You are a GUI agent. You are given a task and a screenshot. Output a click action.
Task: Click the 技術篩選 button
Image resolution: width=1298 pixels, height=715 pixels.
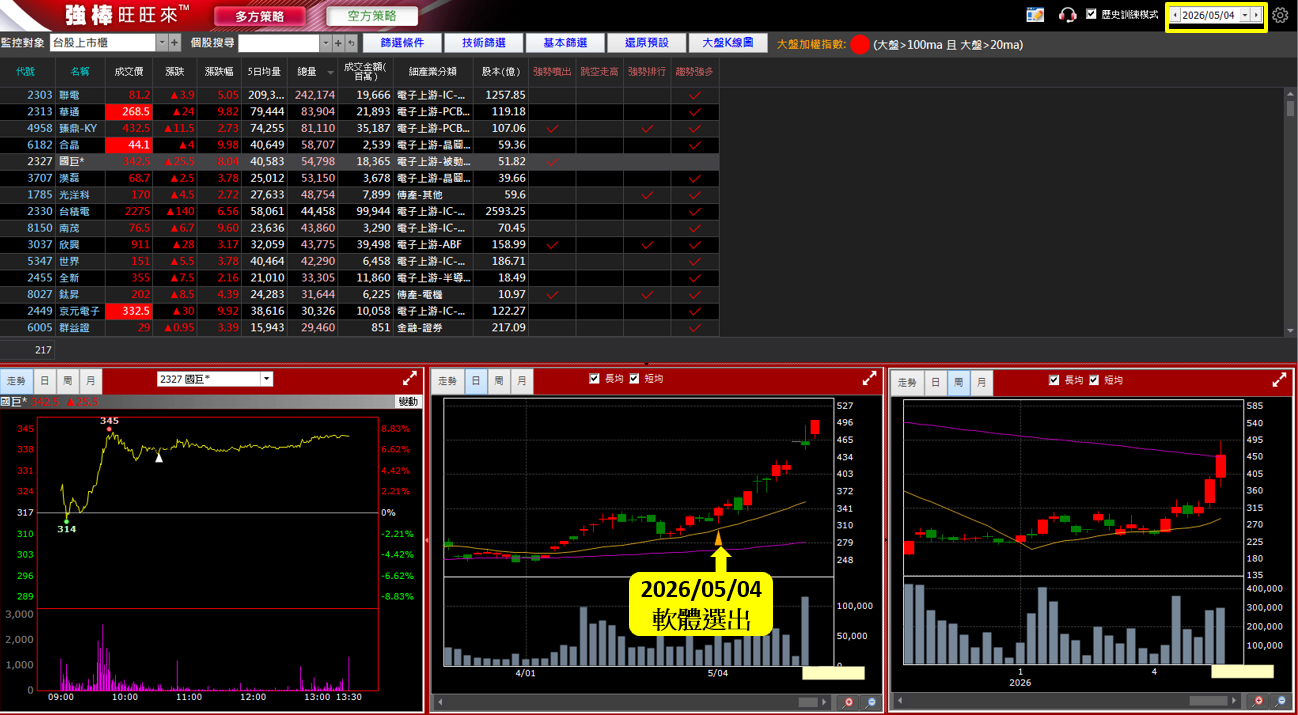[484, 43]
